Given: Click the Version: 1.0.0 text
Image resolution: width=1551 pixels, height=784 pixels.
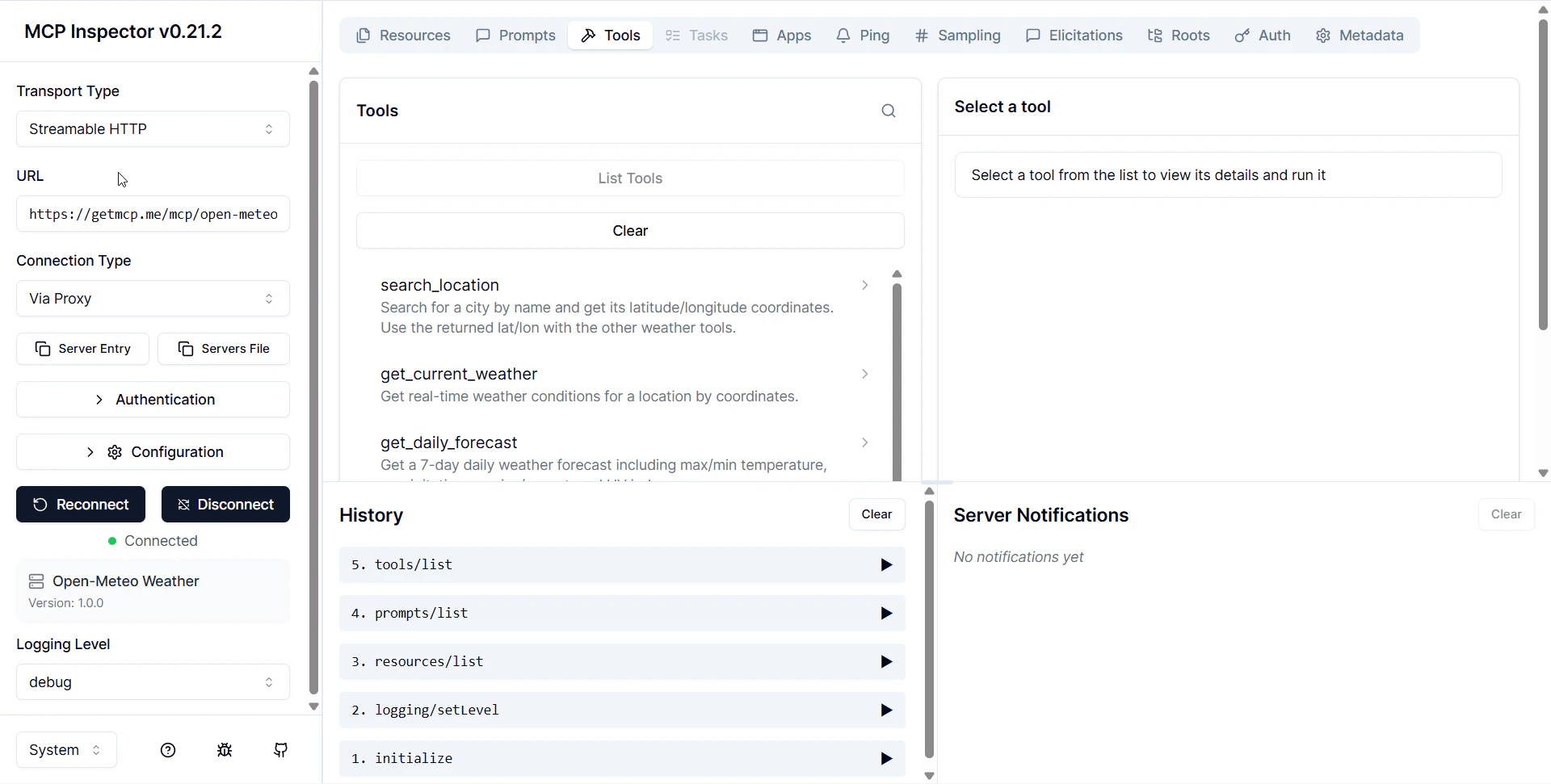Looking at the screenshot, I should [x=66, y=603].
